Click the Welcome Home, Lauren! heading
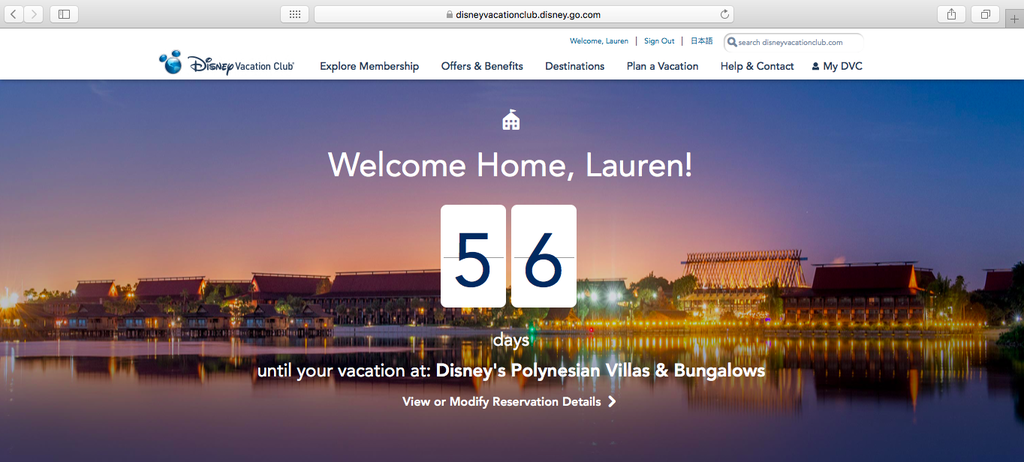Image resolution: width=1024 pixels, height=462 pixels. [x=510, y=165]
